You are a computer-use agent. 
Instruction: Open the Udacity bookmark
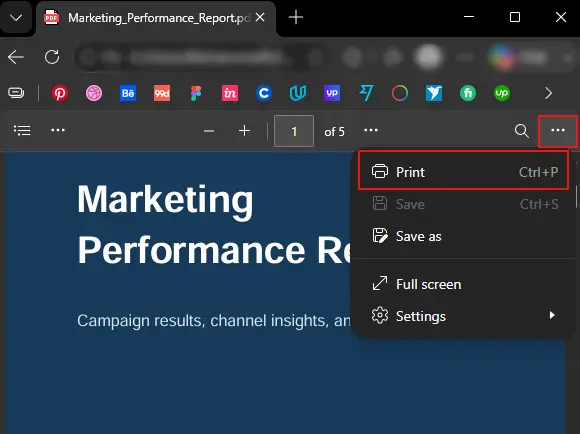coord(298,93)
